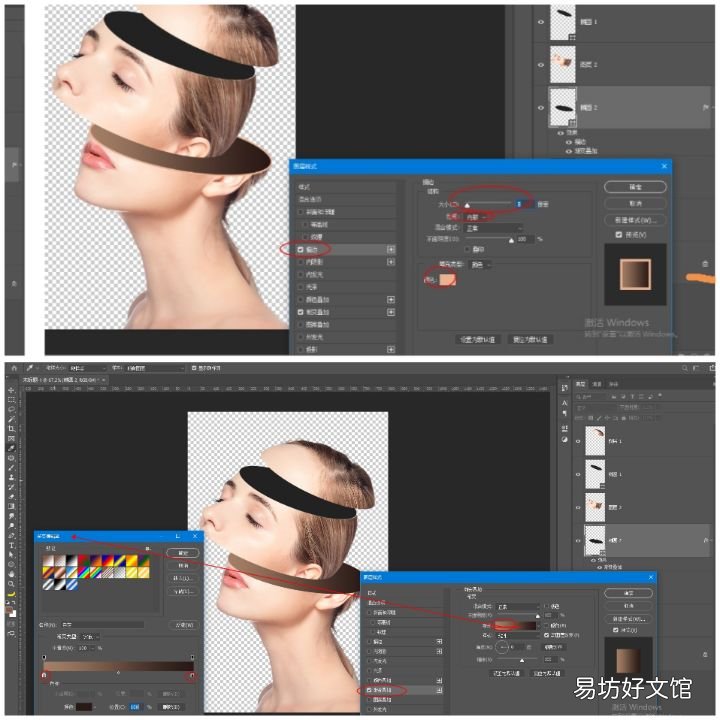
Task: Toggle Gradient Overlay checkbox in lower Layer Style dialog
Action: click(369, 690)
